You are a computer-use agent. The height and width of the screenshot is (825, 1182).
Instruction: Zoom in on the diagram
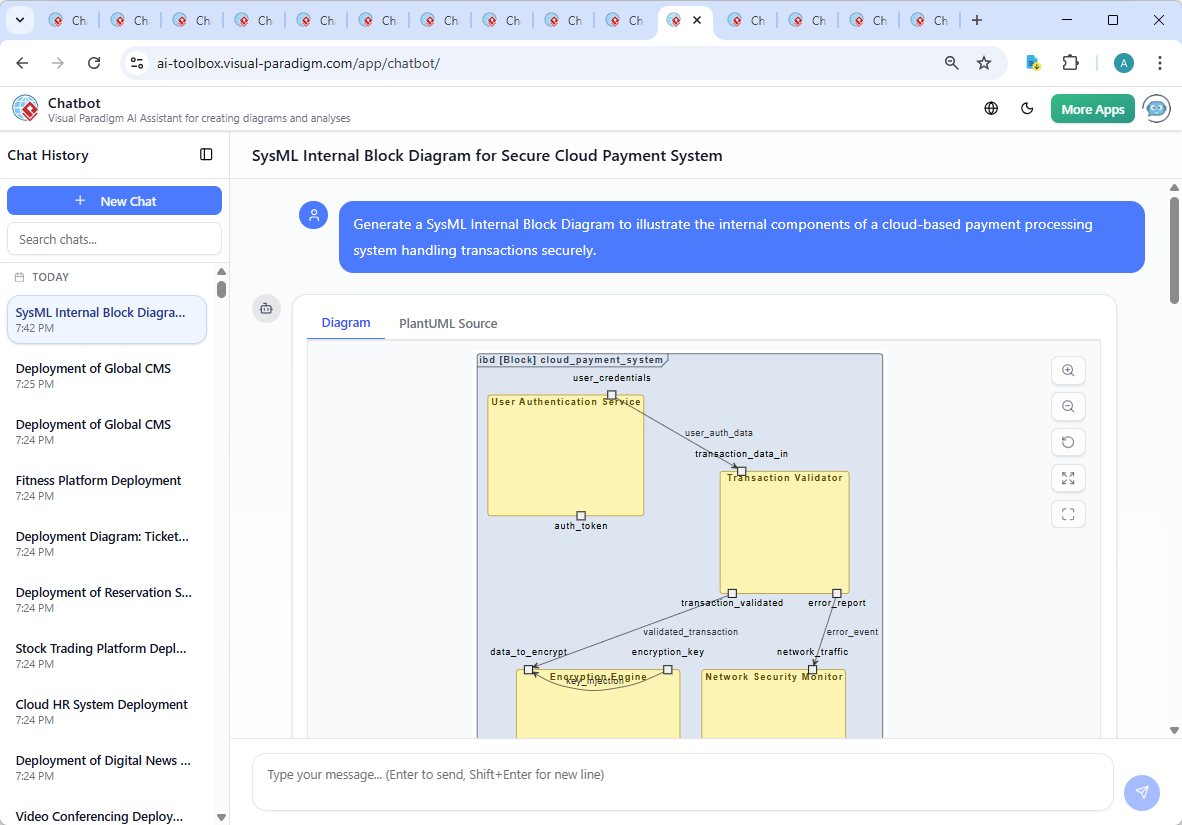(x=1068, y=370)
